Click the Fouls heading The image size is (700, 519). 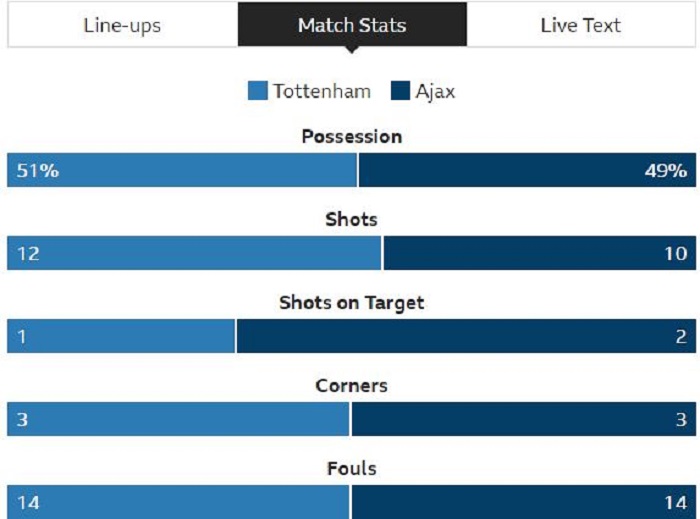point(351,468)
